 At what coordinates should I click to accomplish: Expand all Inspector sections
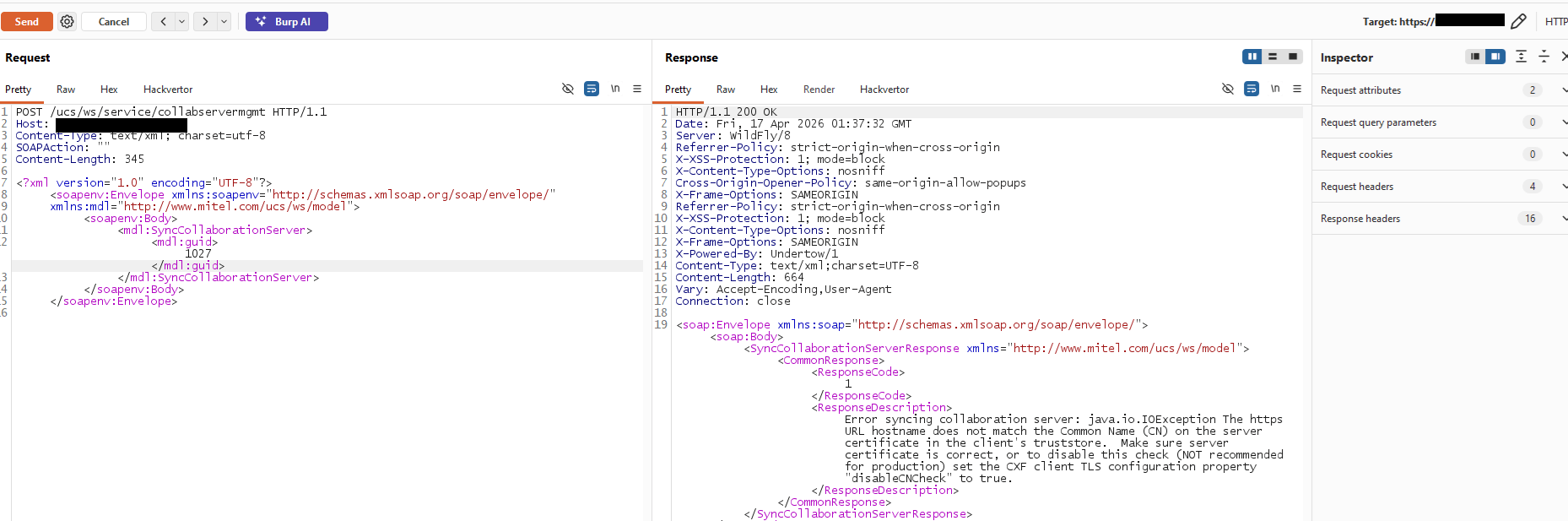(1521, 57)
